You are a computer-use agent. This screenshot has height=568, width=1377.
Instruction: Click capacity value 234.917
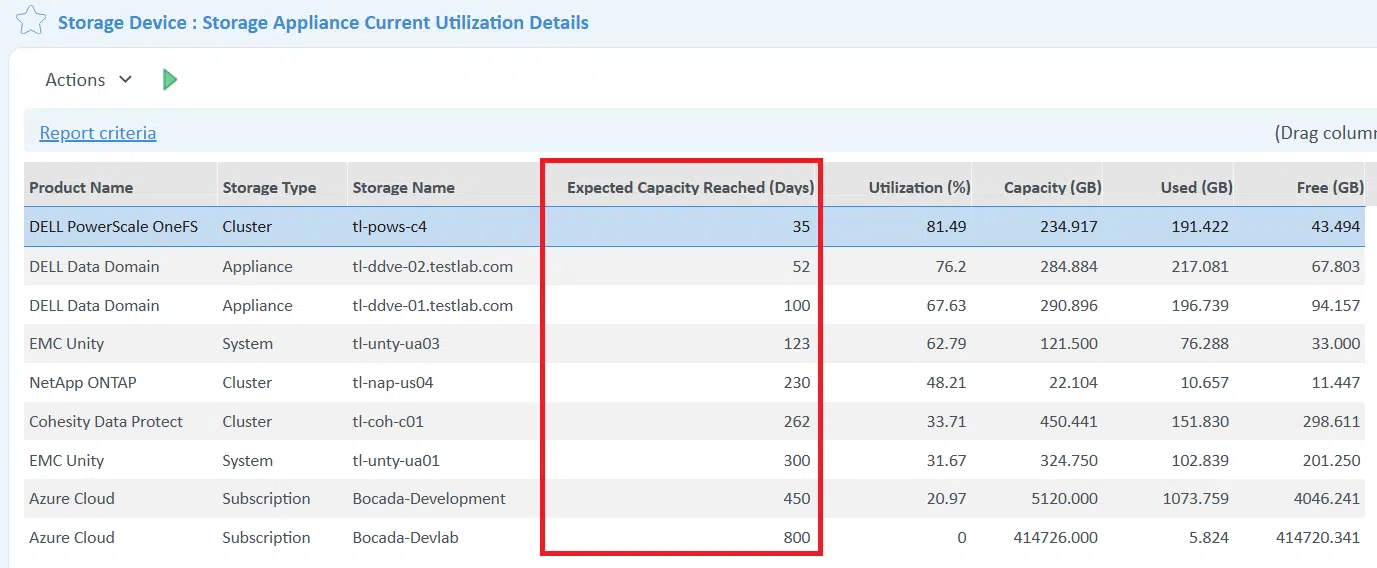pyautogui.click(x=1067, y=227)
